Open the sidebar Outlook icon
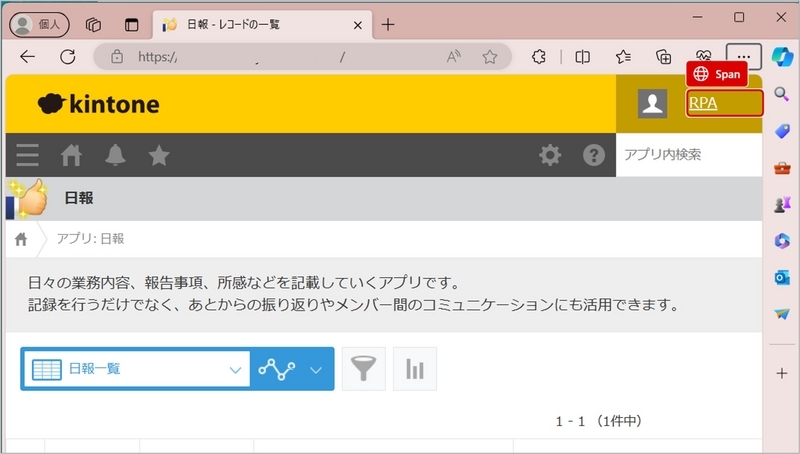 782,278
